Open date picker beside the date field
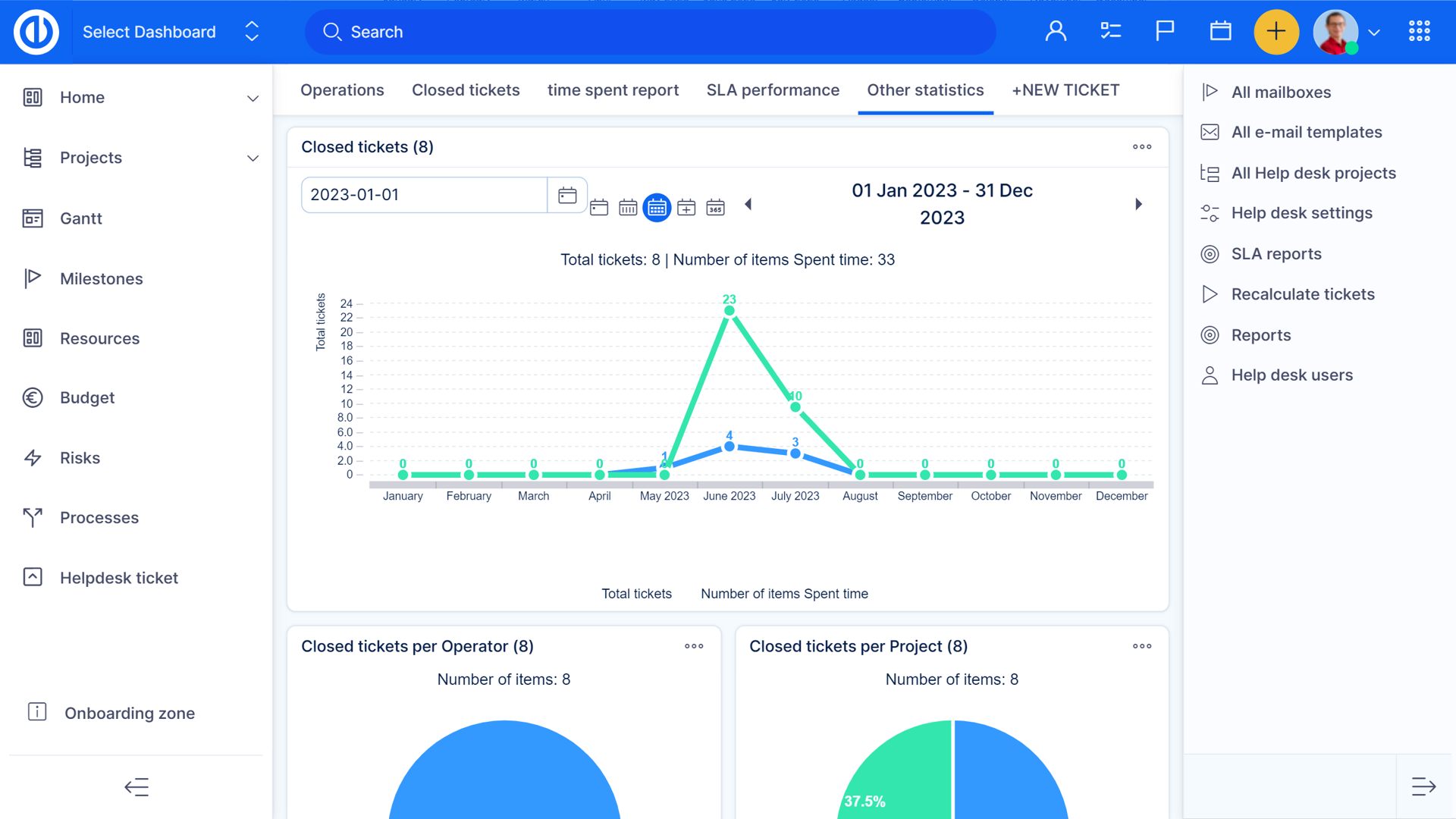 coord(567,196)
